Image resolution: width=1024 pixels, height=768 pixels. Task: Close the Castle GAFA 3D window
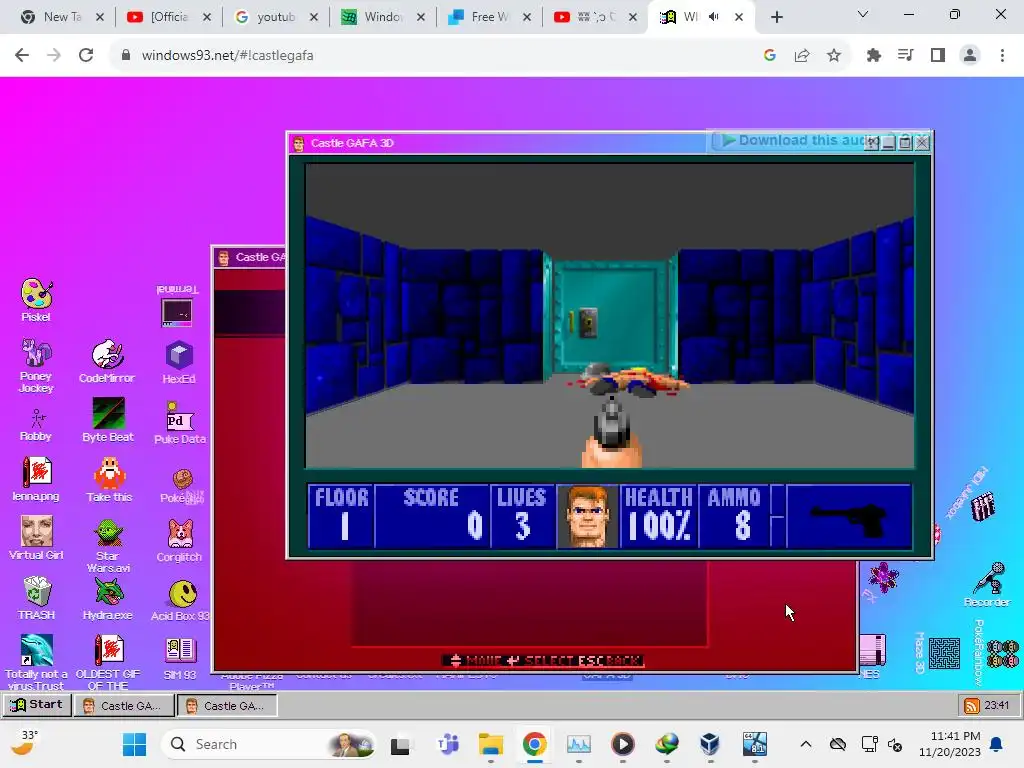922,142
